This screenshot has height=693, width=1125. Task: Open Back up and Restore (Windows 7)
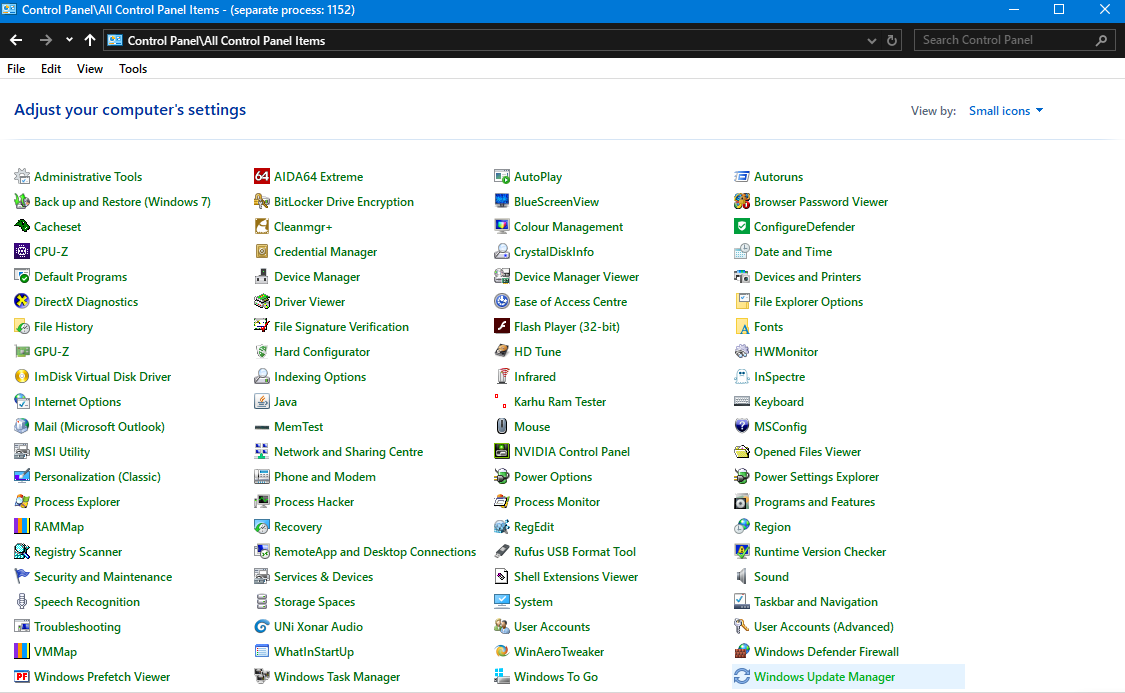(123, 202)
